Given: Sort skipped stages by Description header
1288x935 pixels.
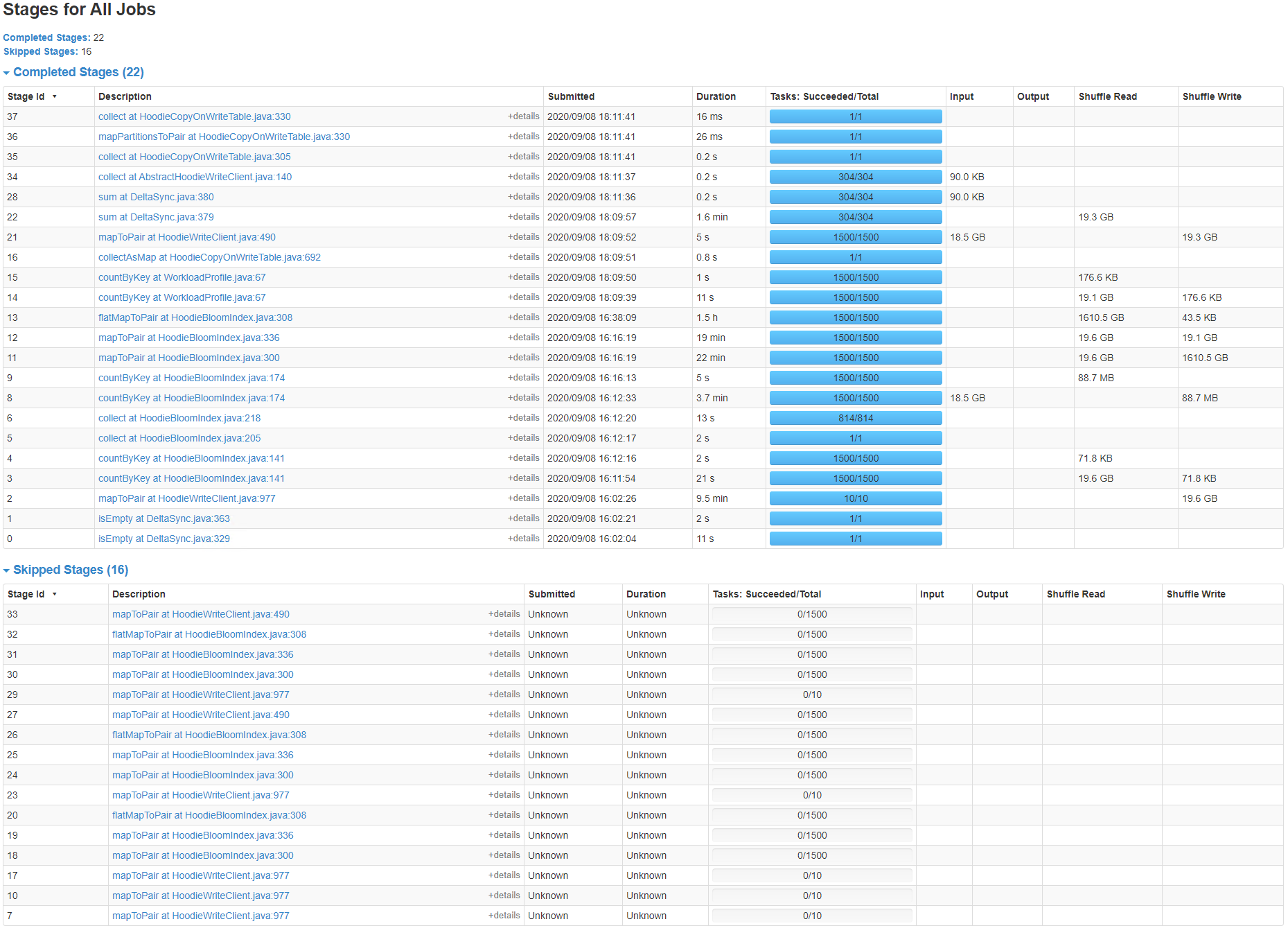Looking at the screenshot, I should (139, 594).
